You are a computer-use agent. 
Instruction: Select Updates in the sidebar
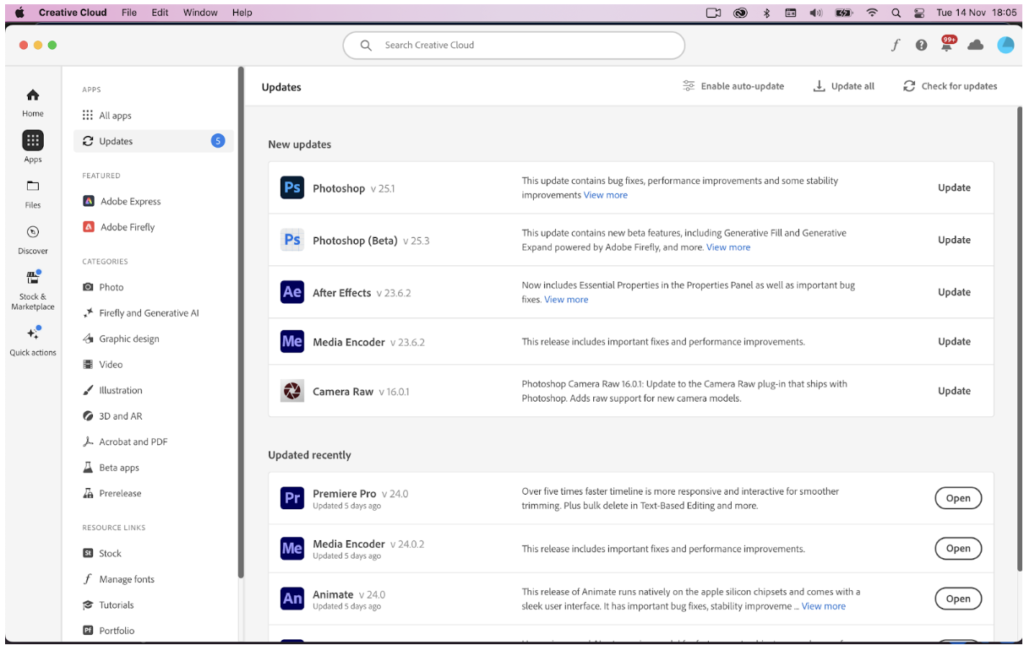pos(153,141)
